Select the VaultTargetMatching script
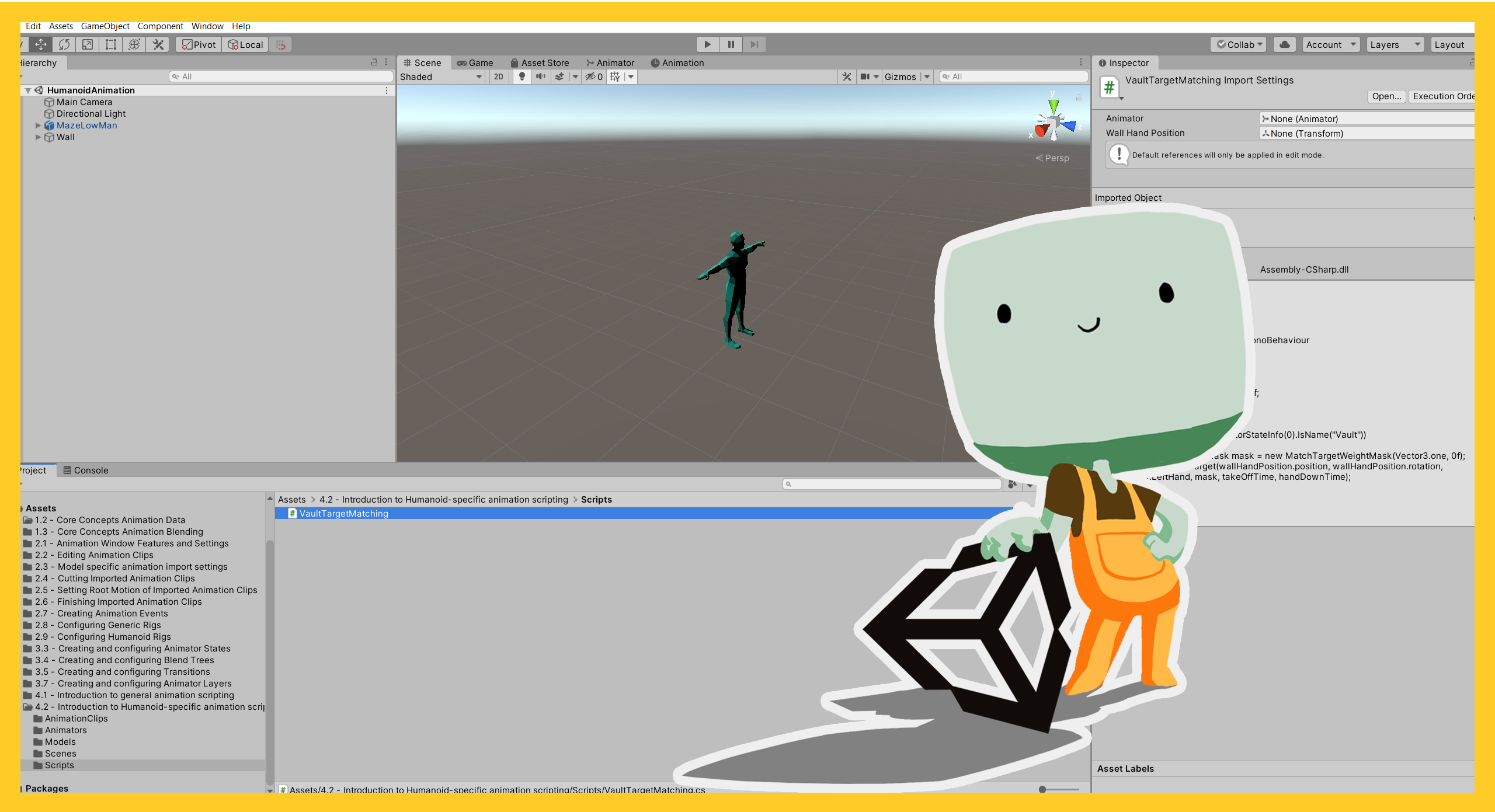The width and height of the screenshot is (1495, 812). click(x=343, y=514)
